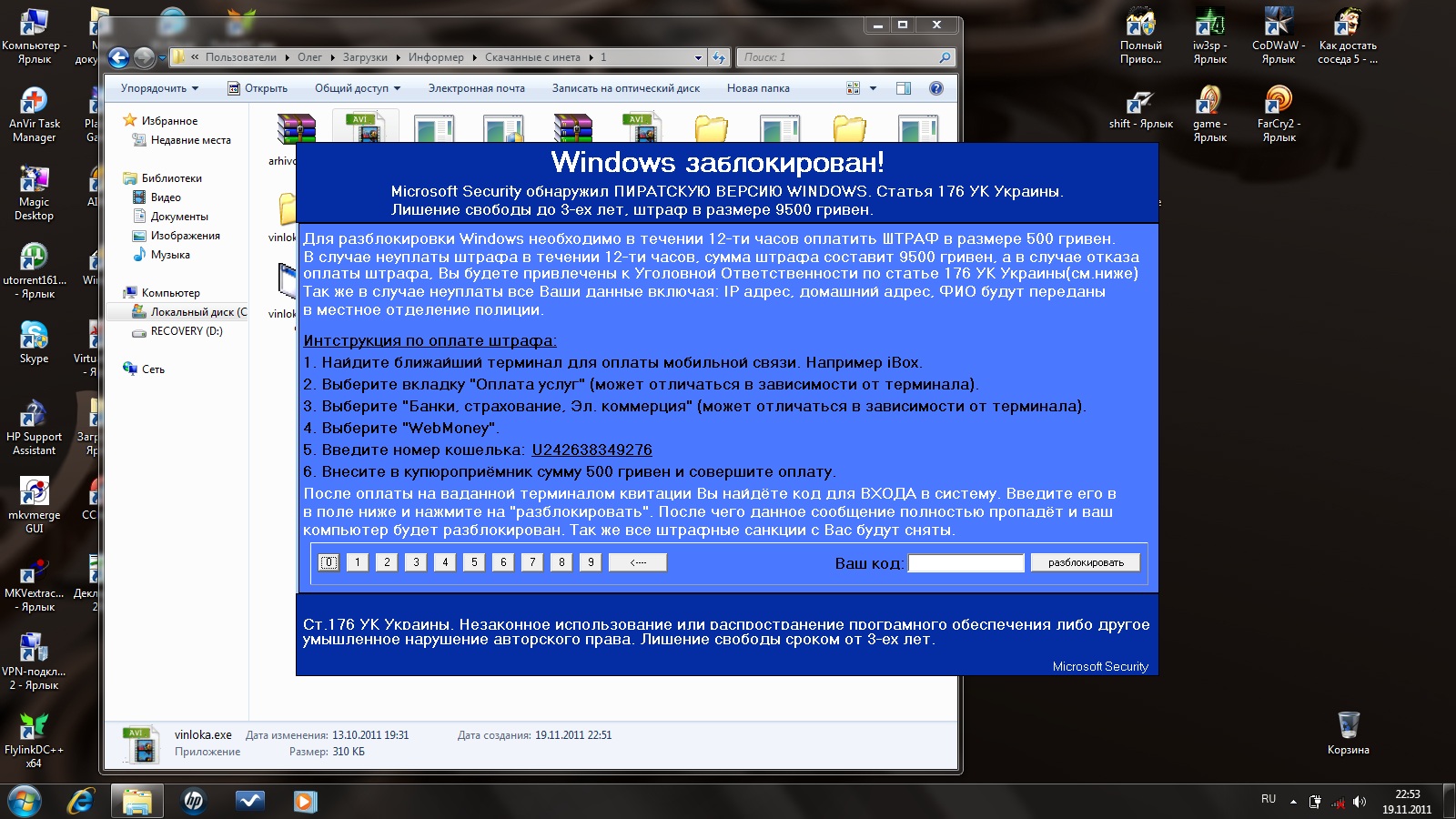
Task: Open Как достать соседа 5 icon
Action: [x=1348, y=36]
